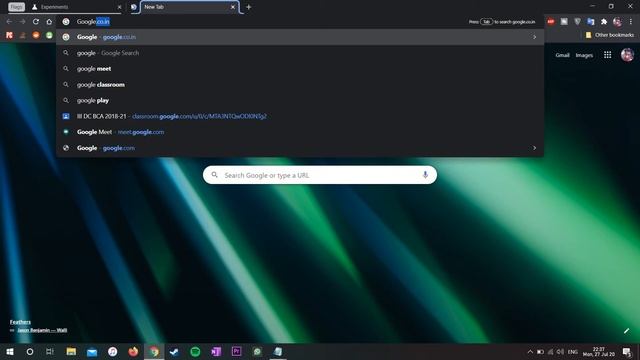Viewport: 640px width, 360px height.
Task: Customize this page with pencil icon
Action: 626,331
